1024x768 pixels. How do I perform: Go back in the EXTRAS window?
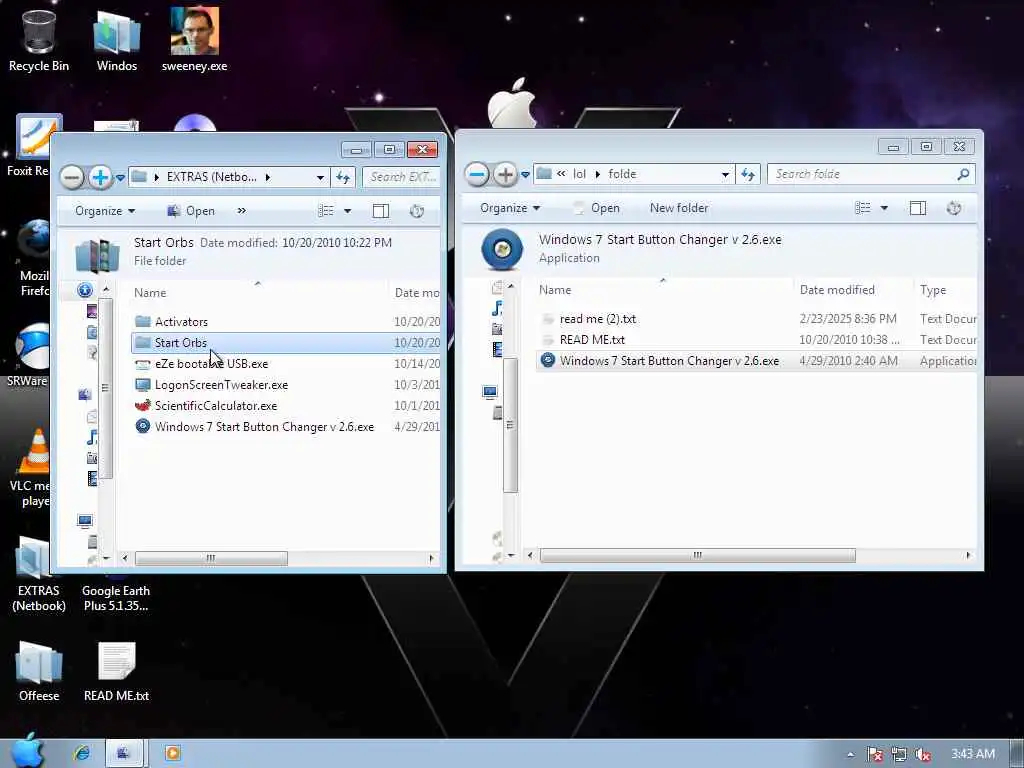click(72, 177)
